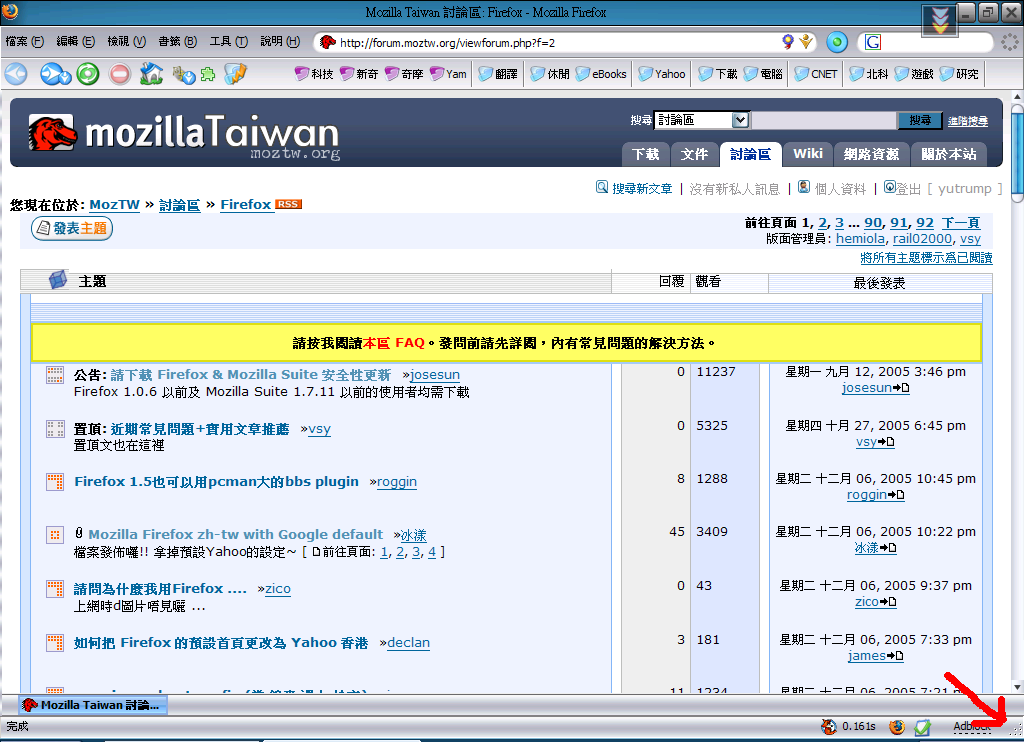Click the 發表主題 new topic button
This screenshot has height=742, width=1024.
click(72, 229)
